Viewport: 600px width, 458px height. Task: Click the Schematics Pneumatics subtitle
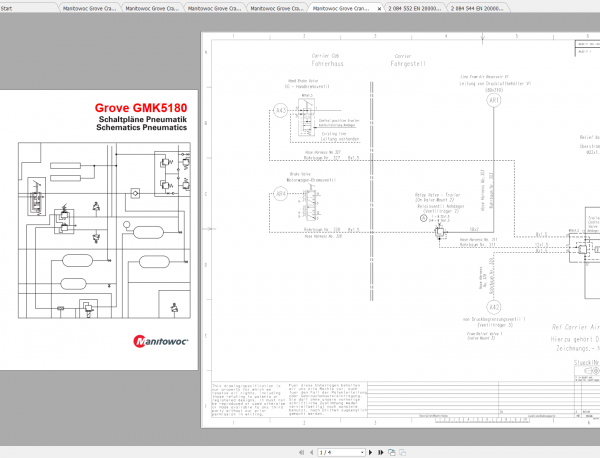142,127
